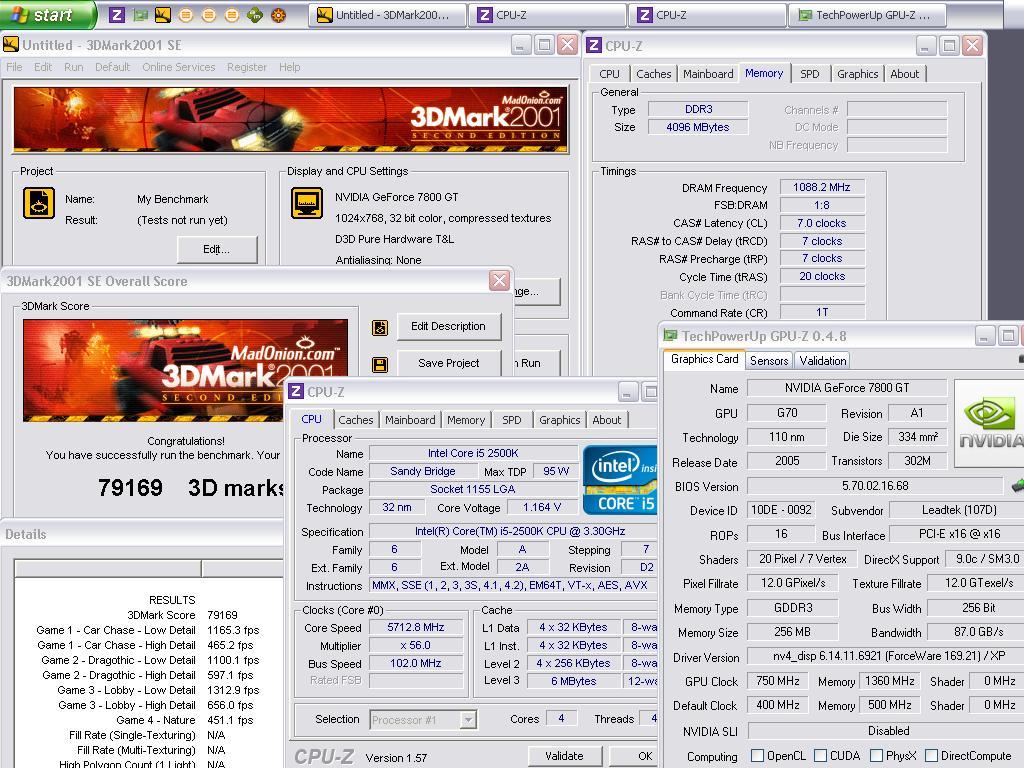Click the orange gear quick launch icon
Viewport: 1024px width, 768px height.
point(278,14)
